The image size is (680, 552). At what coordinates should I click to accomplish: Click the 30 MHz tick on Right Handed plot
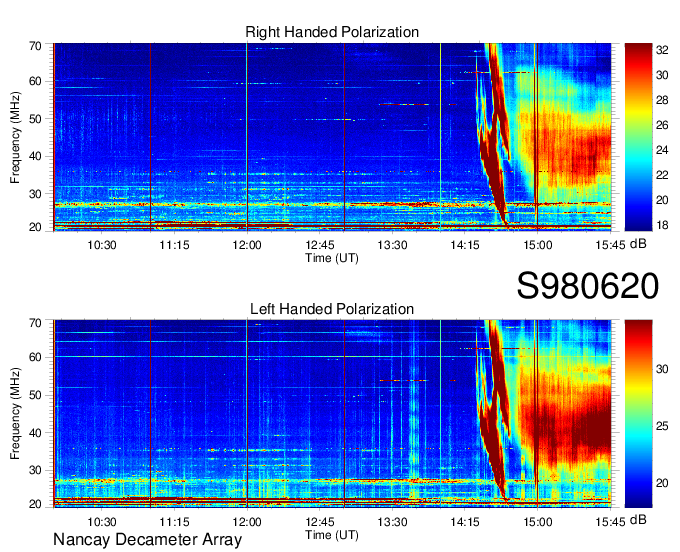point(35,194)
